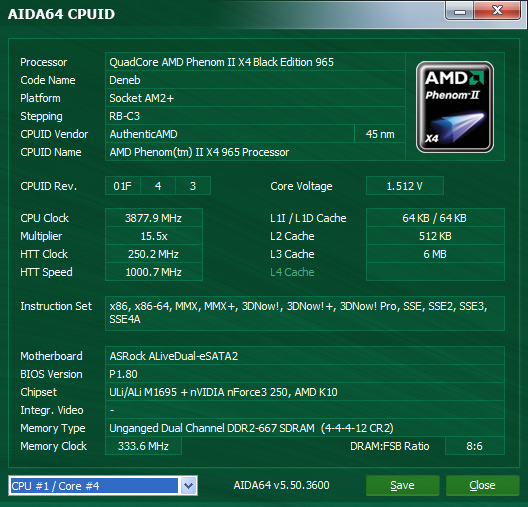Click the AMD Phenom II X4 logo
This screenshot has height=507, width=528.
[455, 107]
